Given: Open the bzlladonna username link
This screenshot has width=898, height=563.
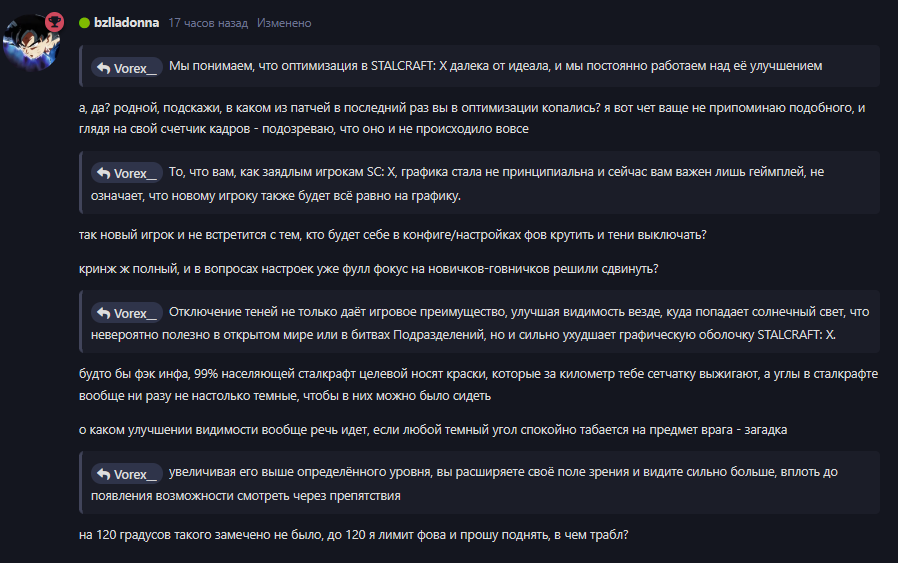Looking at the screenshot, I should click(126, 23).
